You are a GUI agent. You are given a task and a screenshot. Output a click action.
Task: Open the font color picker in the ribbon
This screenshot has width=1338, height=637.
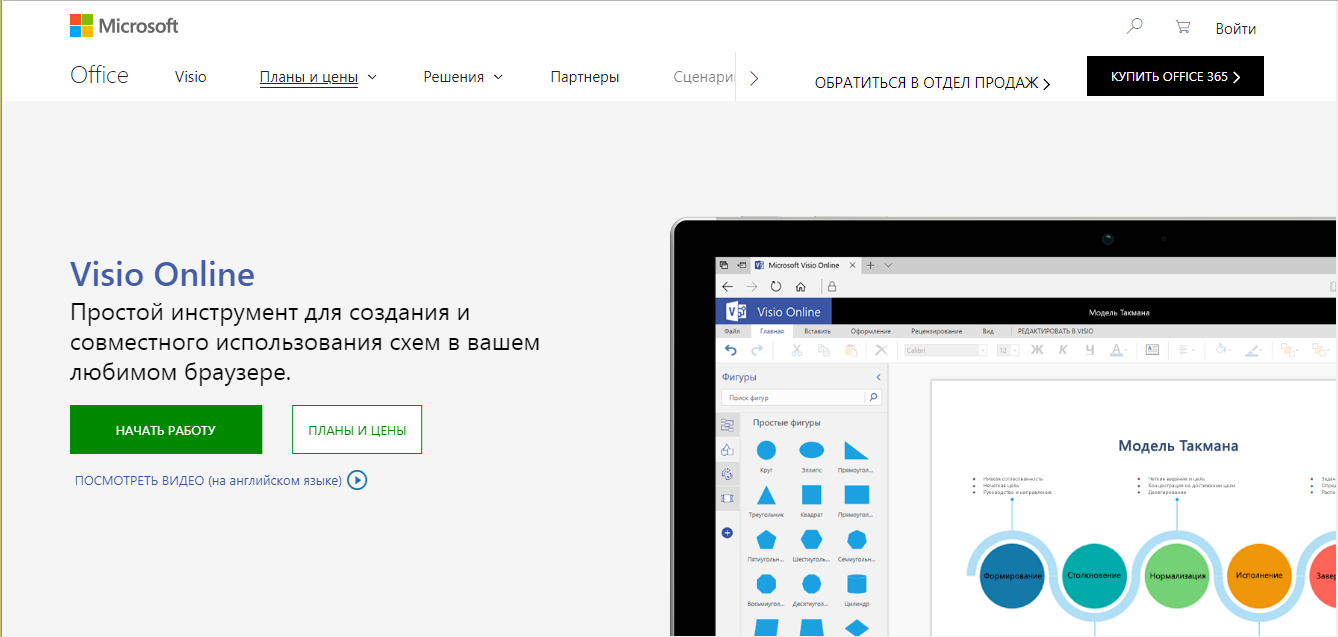point(1117,350)
